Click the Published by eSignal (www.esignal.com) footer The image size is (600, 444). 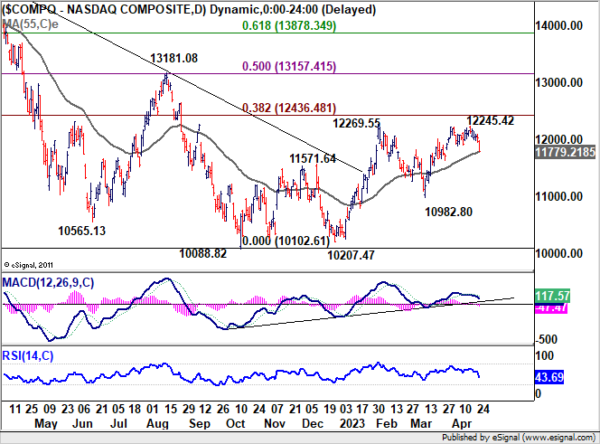pyautogui.click(x=519, y=437)
